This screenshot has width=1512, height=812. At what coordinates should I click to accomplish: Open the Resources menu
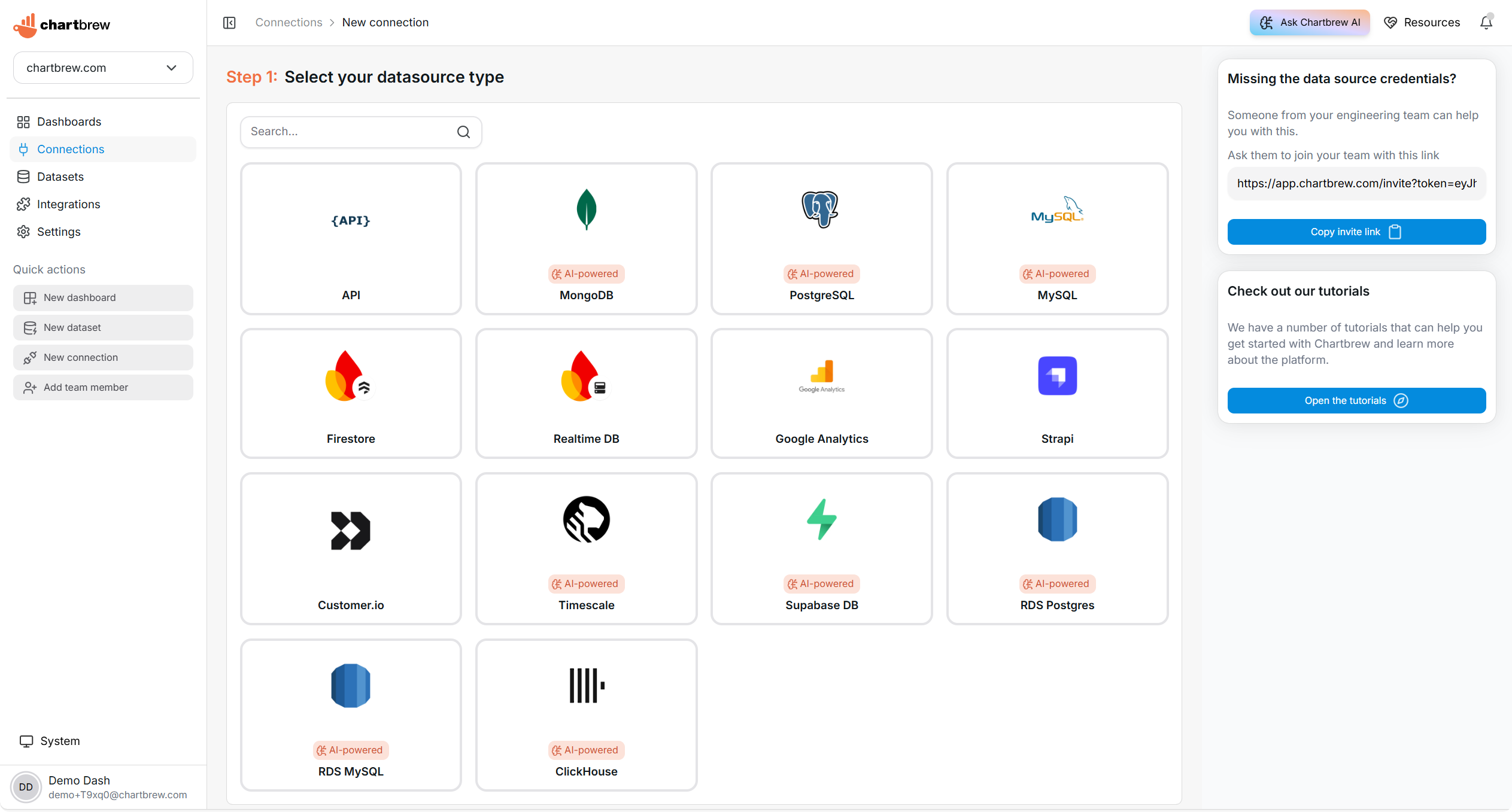1422,23
